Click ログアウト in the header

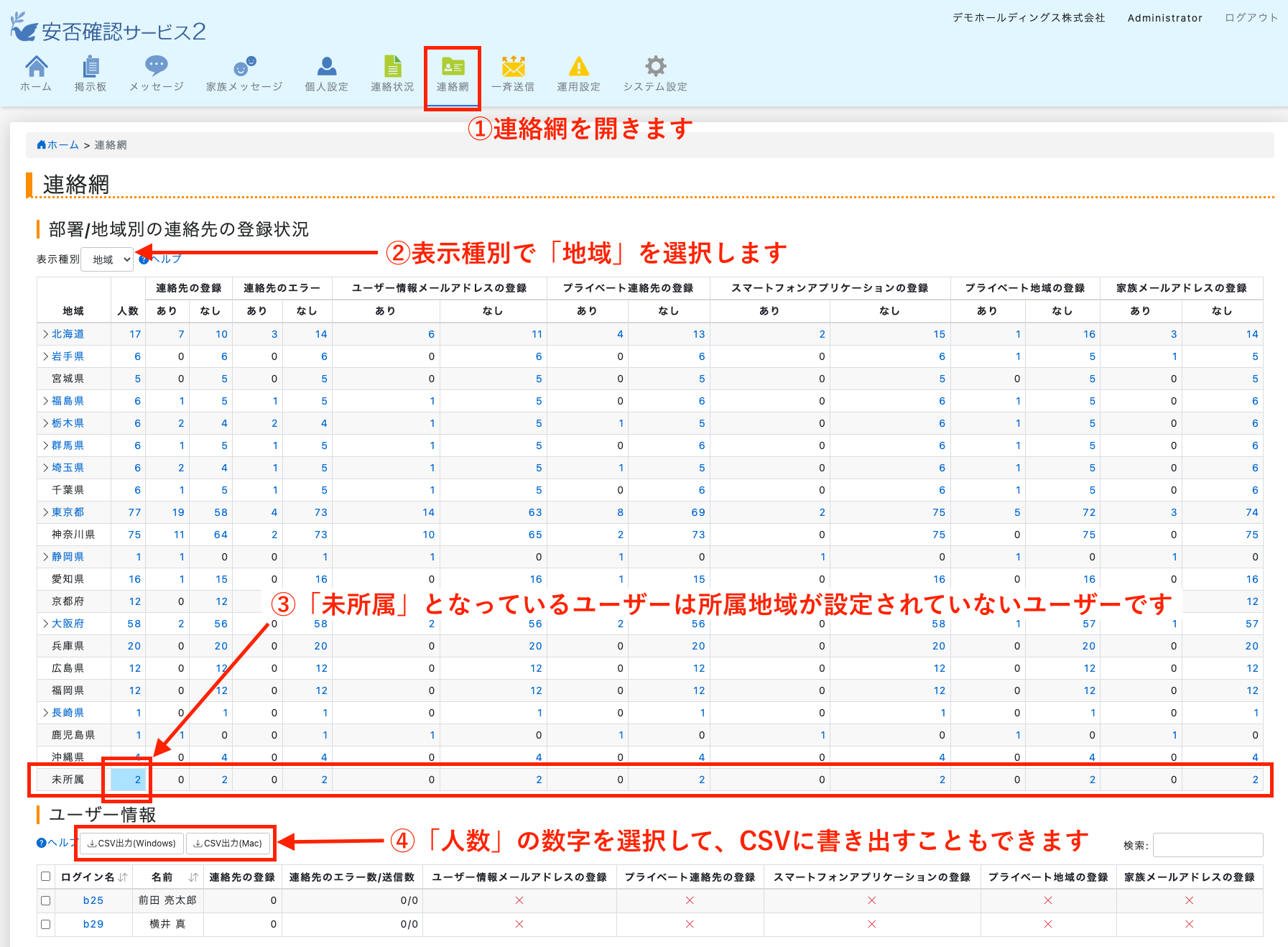click(1251, 17)
